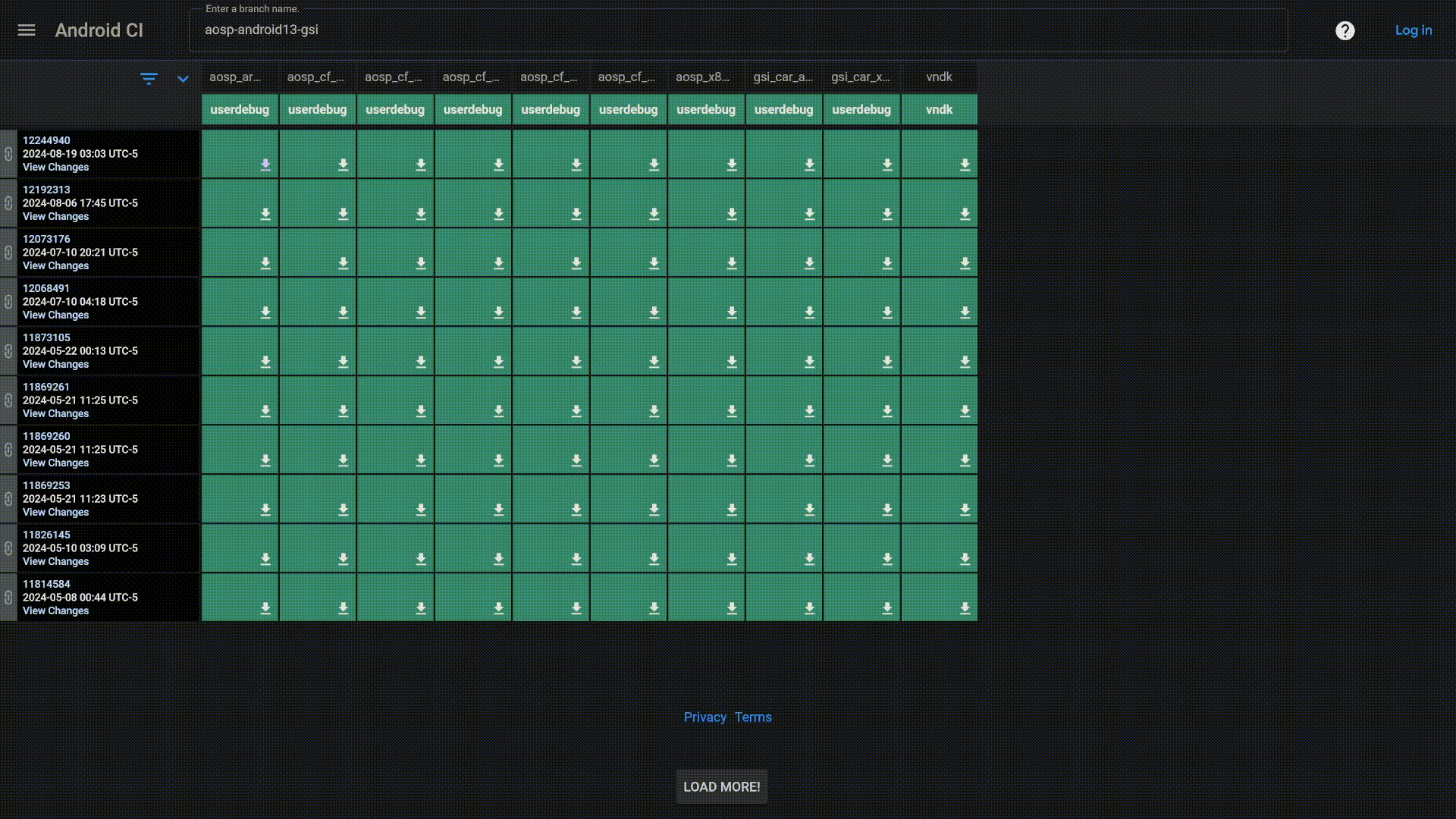
Task: Click the LOAD MORE! button
Action: 721,786
